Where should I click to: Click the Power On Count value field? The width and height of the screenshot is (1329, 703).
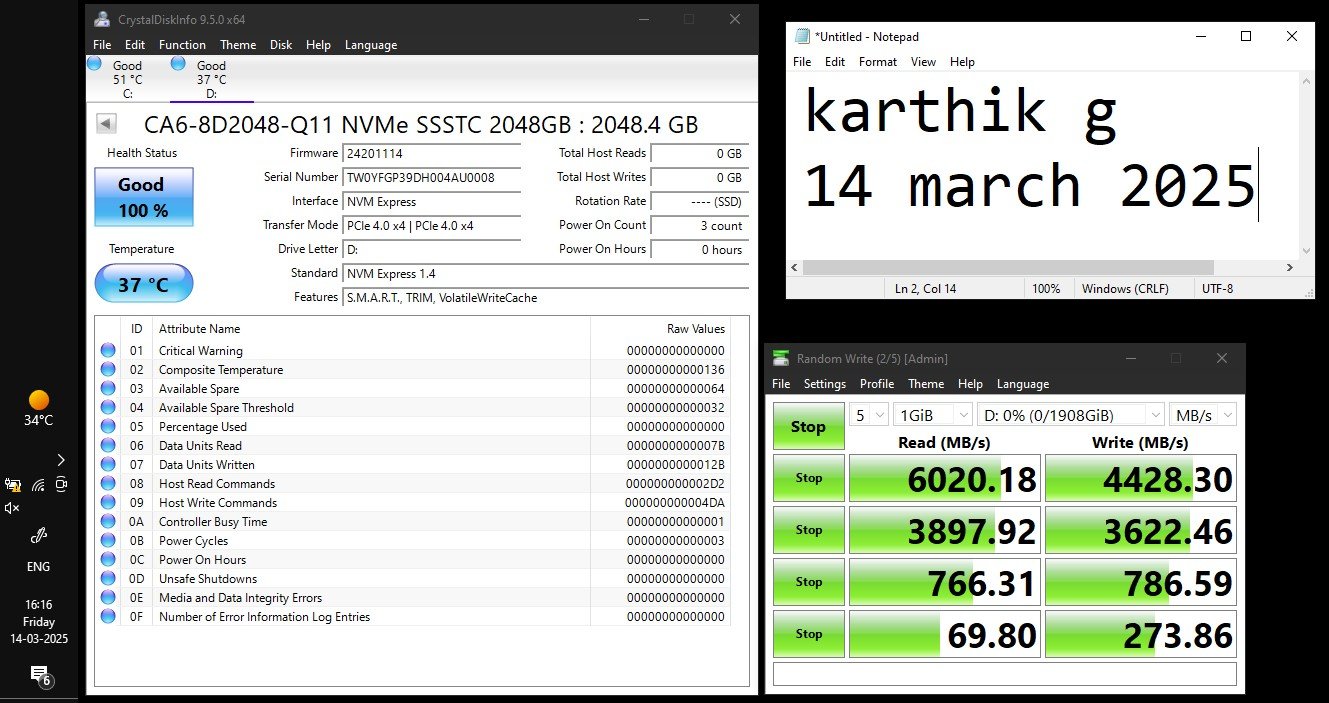(699, 226)
